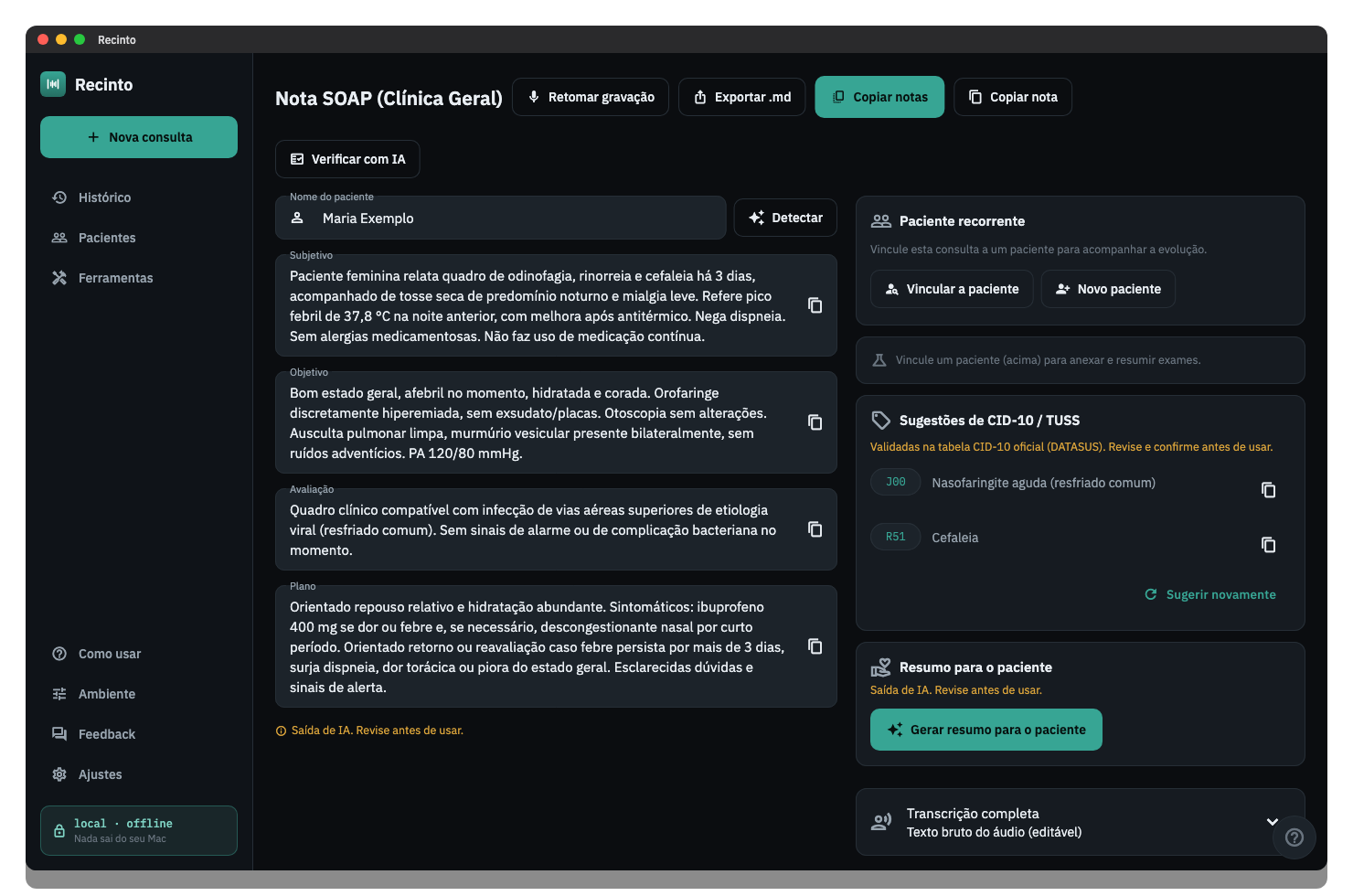Click the person icon in patient name field
Viewport: 1353px width, 896px height.
pos(297,218)
